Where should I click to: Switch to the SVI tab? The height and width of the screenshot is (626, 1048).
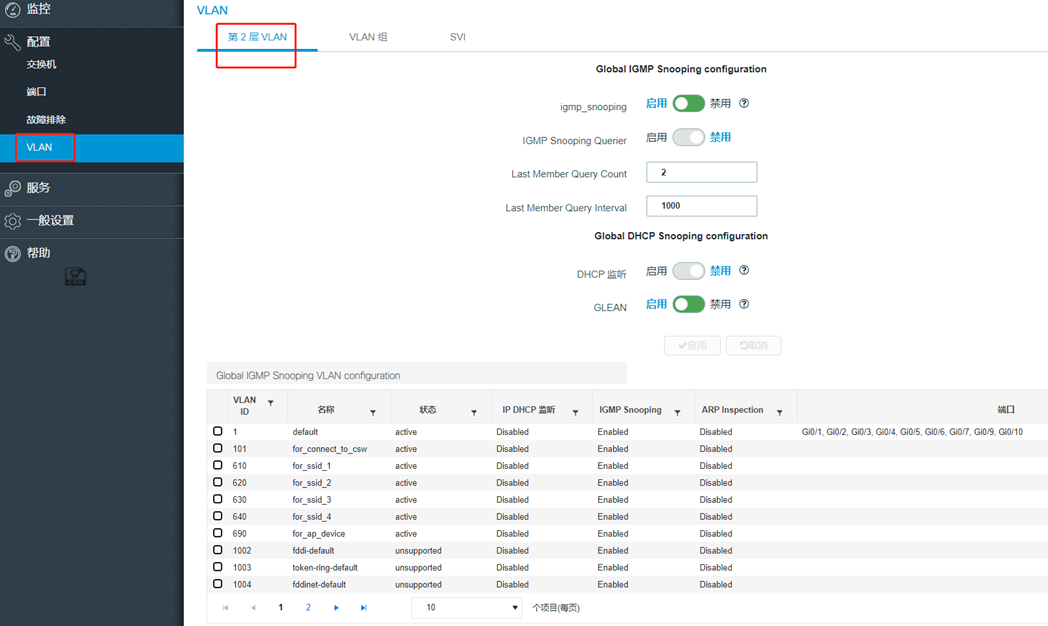click(x=458, y=37)
